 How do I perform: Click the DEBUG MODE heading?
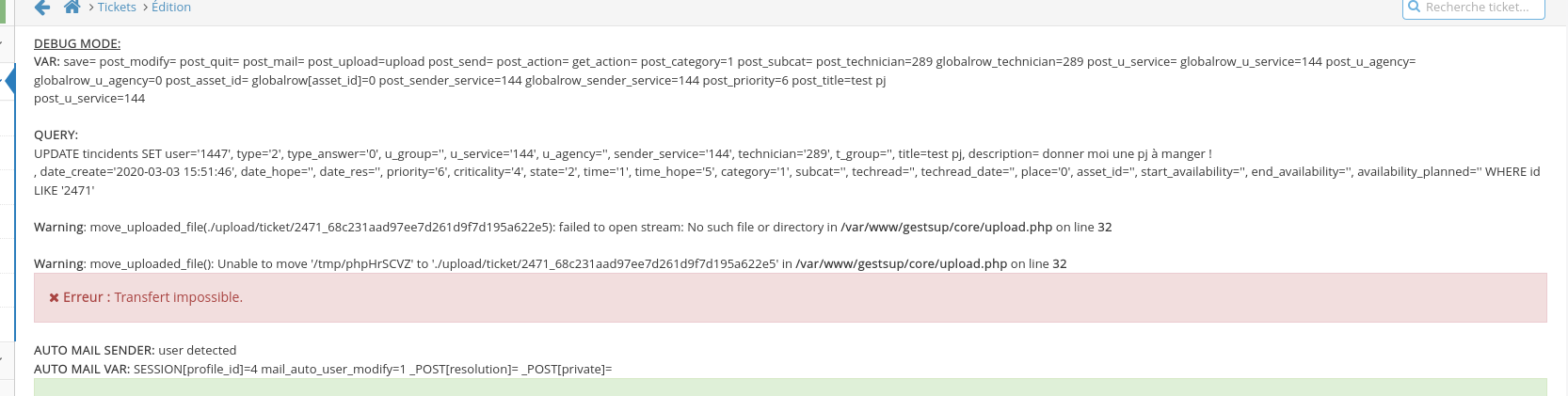coord(77,43)
